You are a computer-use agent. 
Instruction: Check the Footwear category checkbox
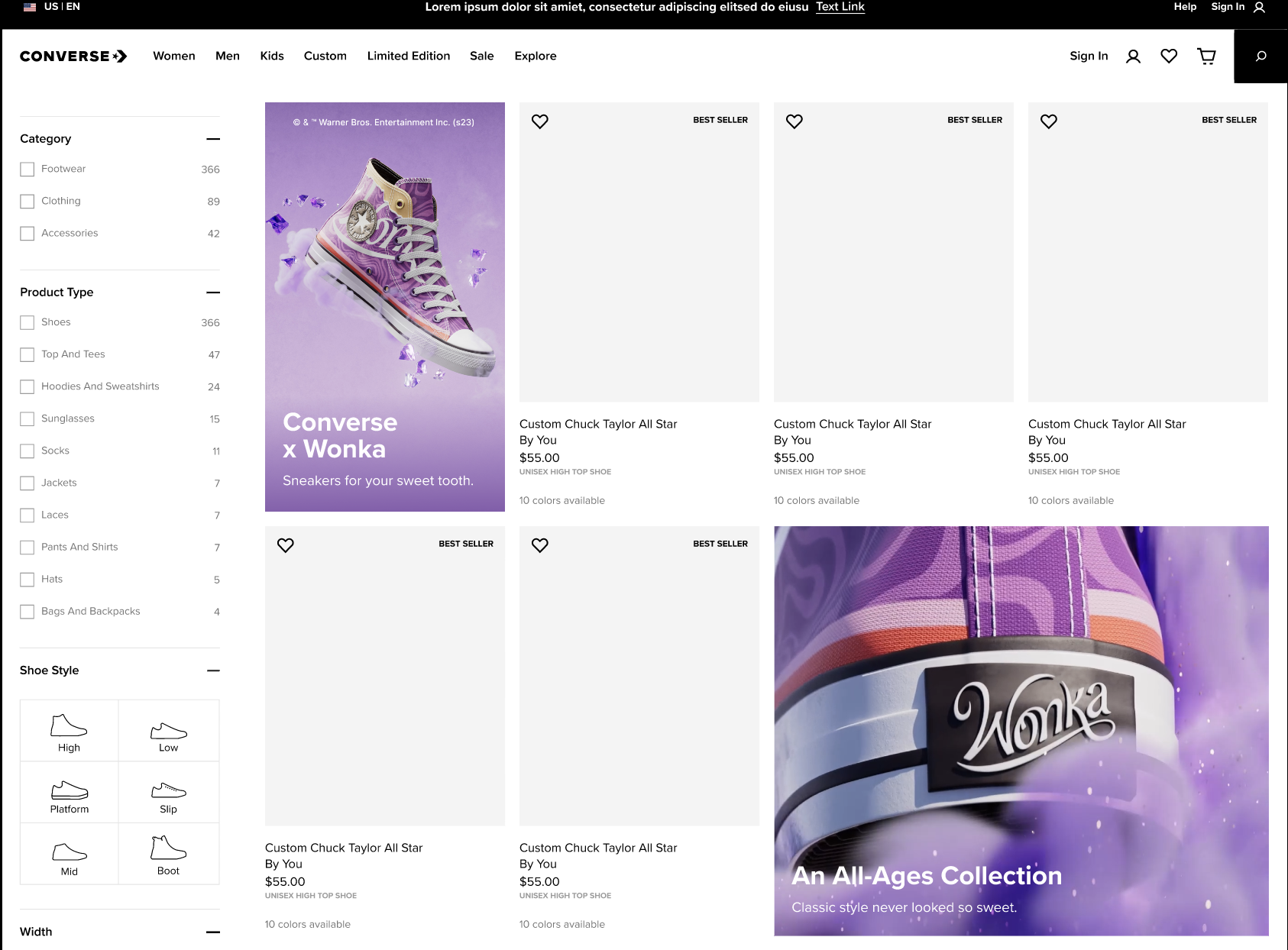(x=28, y=170)
